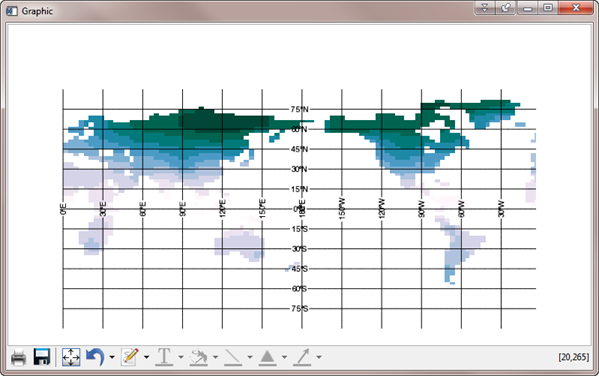Open the dropdown next to Arrow tool
Screen dimensions: 599x376
coord(319,357)
